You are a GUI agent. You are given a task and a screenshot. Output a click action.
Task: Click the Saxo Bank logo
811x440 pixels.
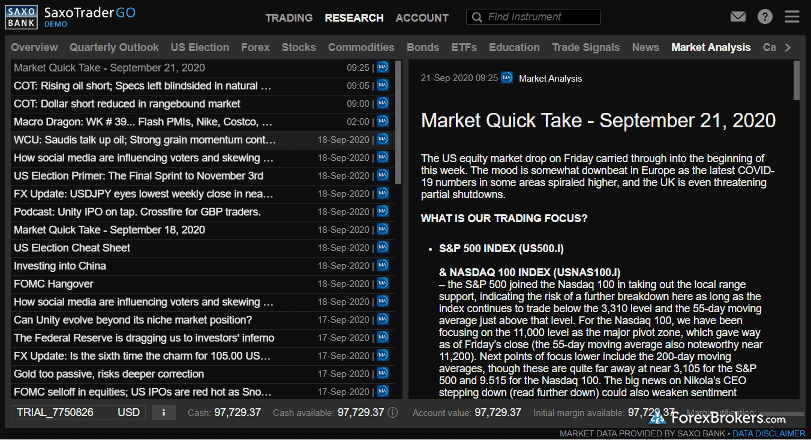(x=21, y=17)
